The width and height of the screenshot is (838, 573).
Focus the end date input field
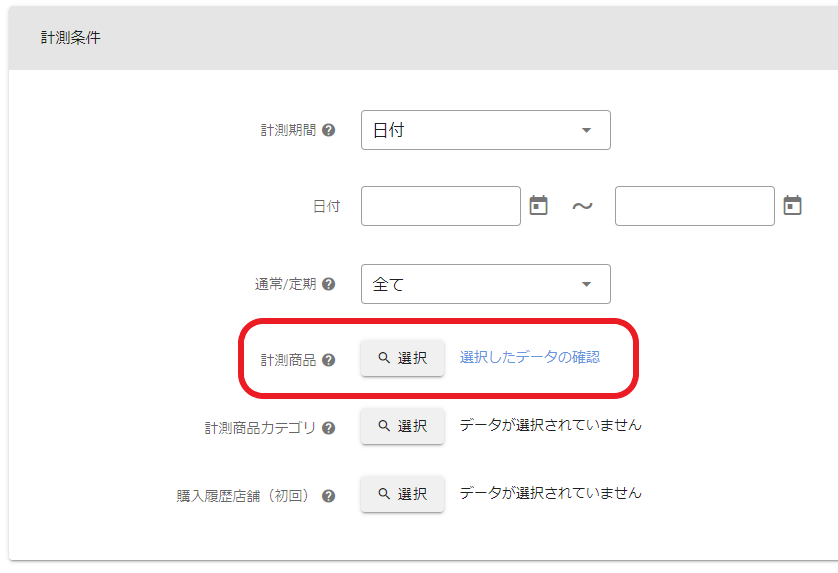coord(694,206)
